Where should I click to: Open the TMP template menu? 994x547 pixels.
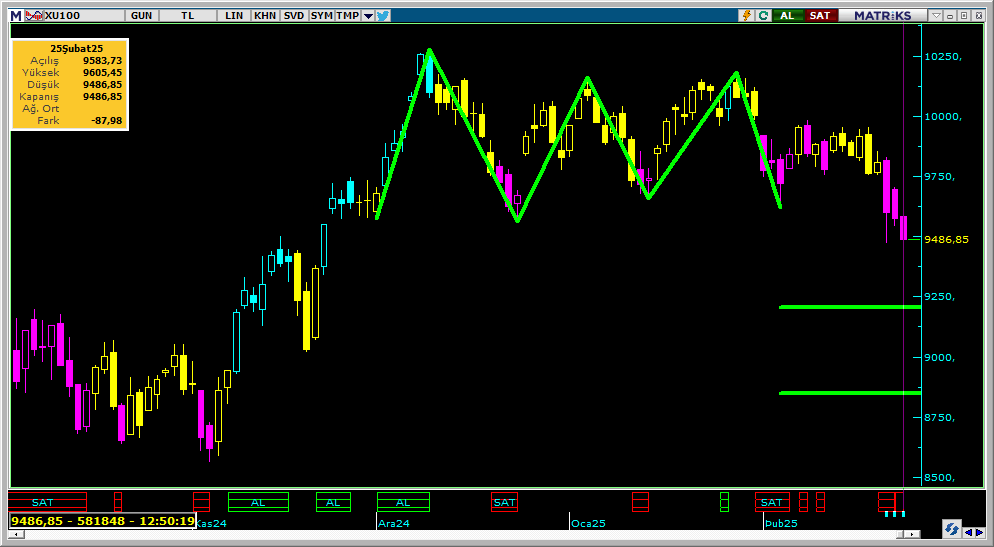tap(347, 15)
